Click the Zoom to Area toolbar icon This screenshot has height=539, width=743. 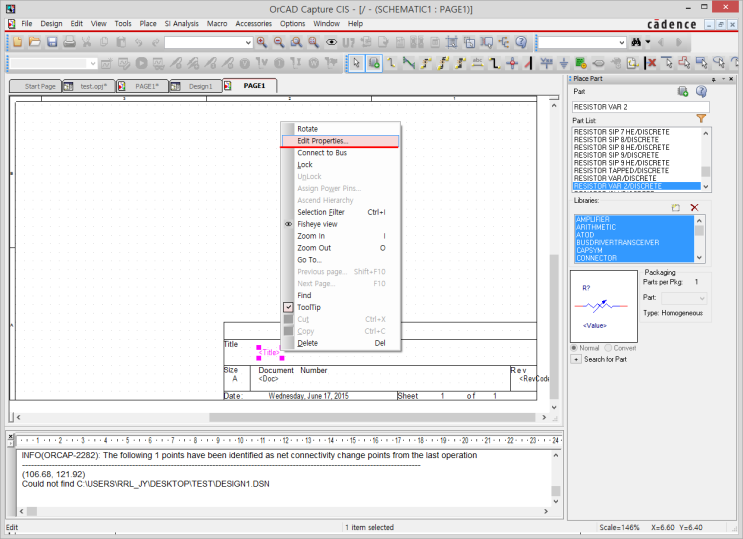tap(297, 42)
